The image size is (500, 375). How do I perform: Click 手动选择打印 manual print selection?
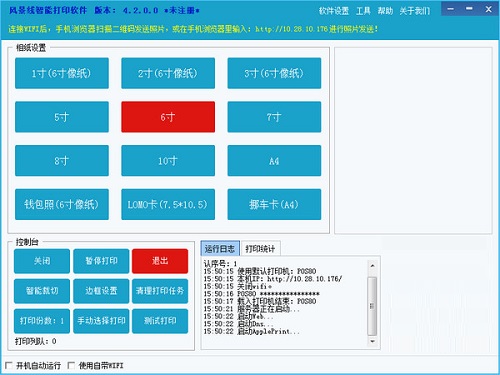[x=101, y=321]
